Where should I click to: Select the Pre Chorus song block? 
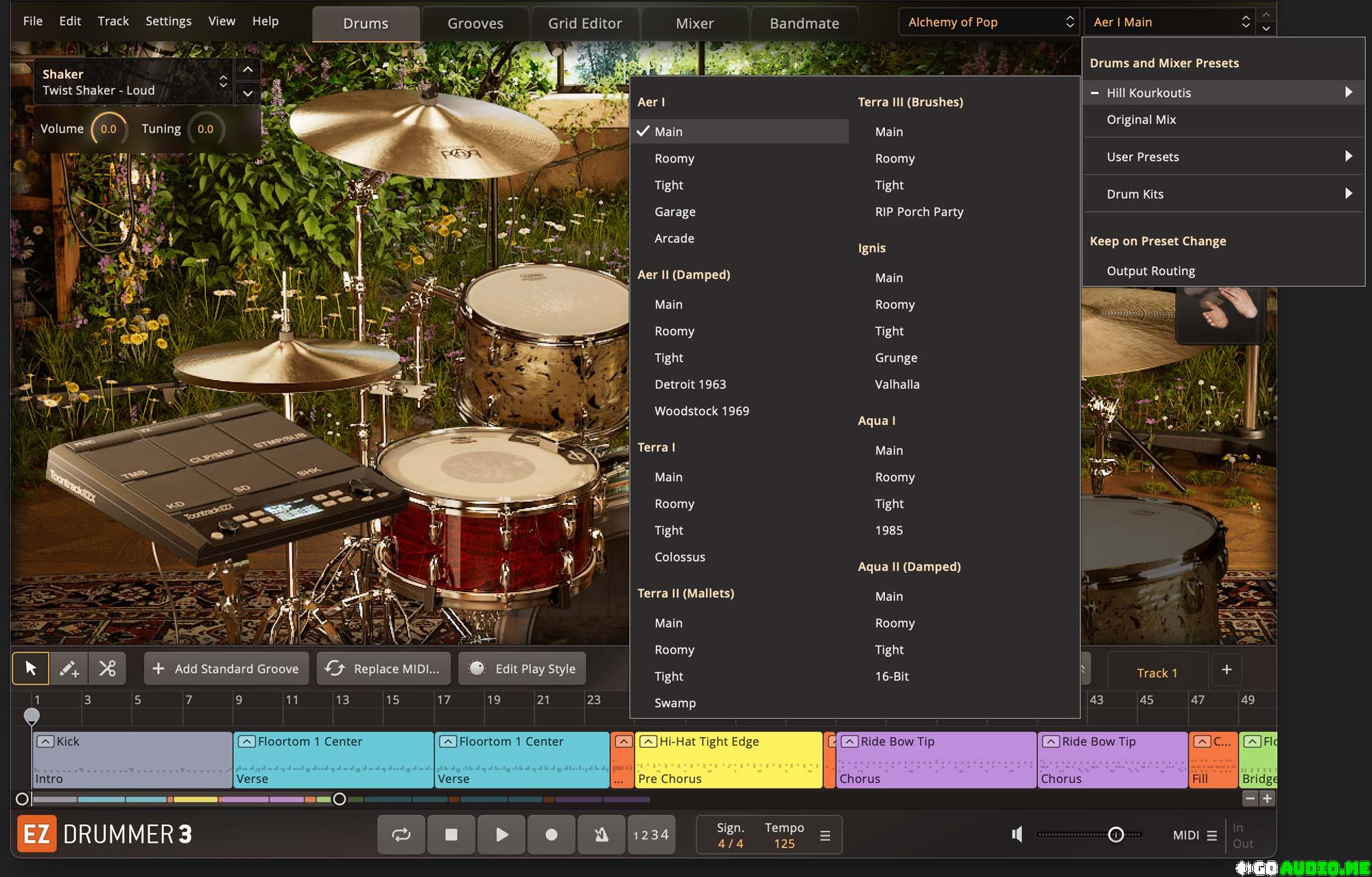tap(729, 760)
